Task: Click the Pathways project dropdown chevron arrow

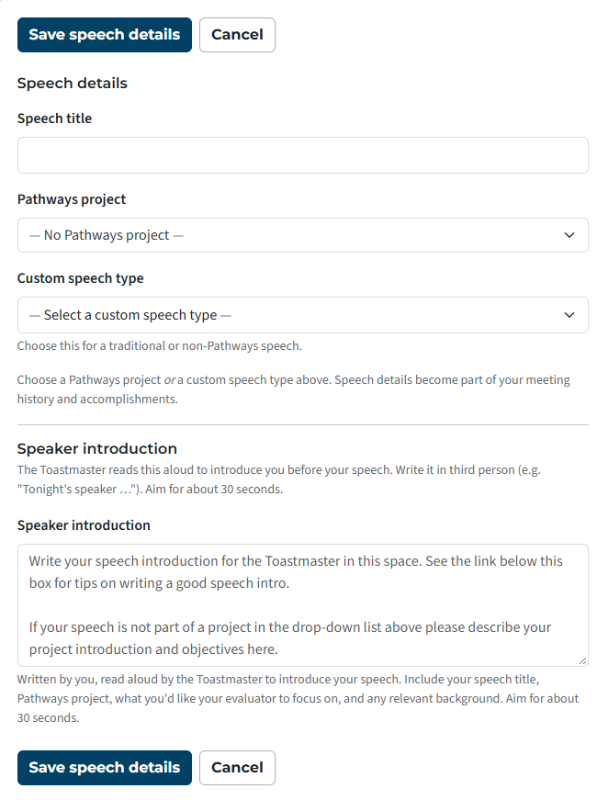Action: [569, 235]
